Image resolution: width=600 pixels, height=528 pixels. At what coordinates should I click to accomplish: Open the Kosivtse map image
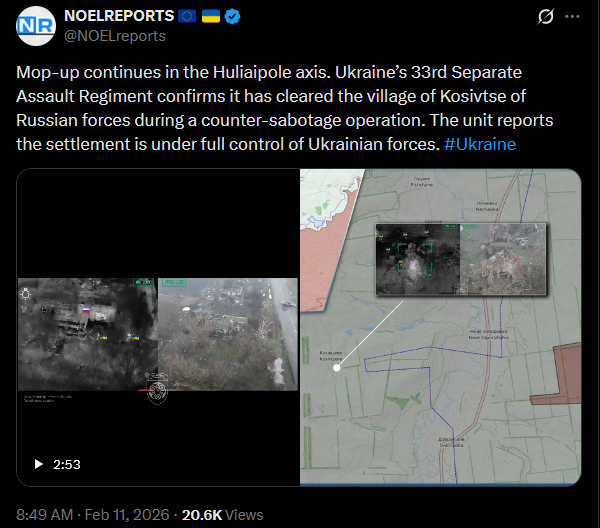[x=441, y=328]
